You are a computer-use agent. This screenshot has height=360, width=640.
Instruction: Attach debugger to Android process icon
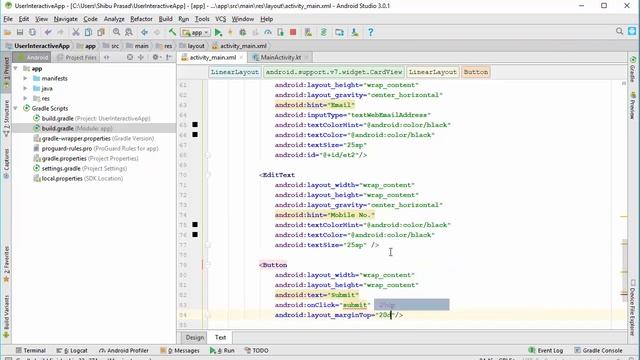280,32
